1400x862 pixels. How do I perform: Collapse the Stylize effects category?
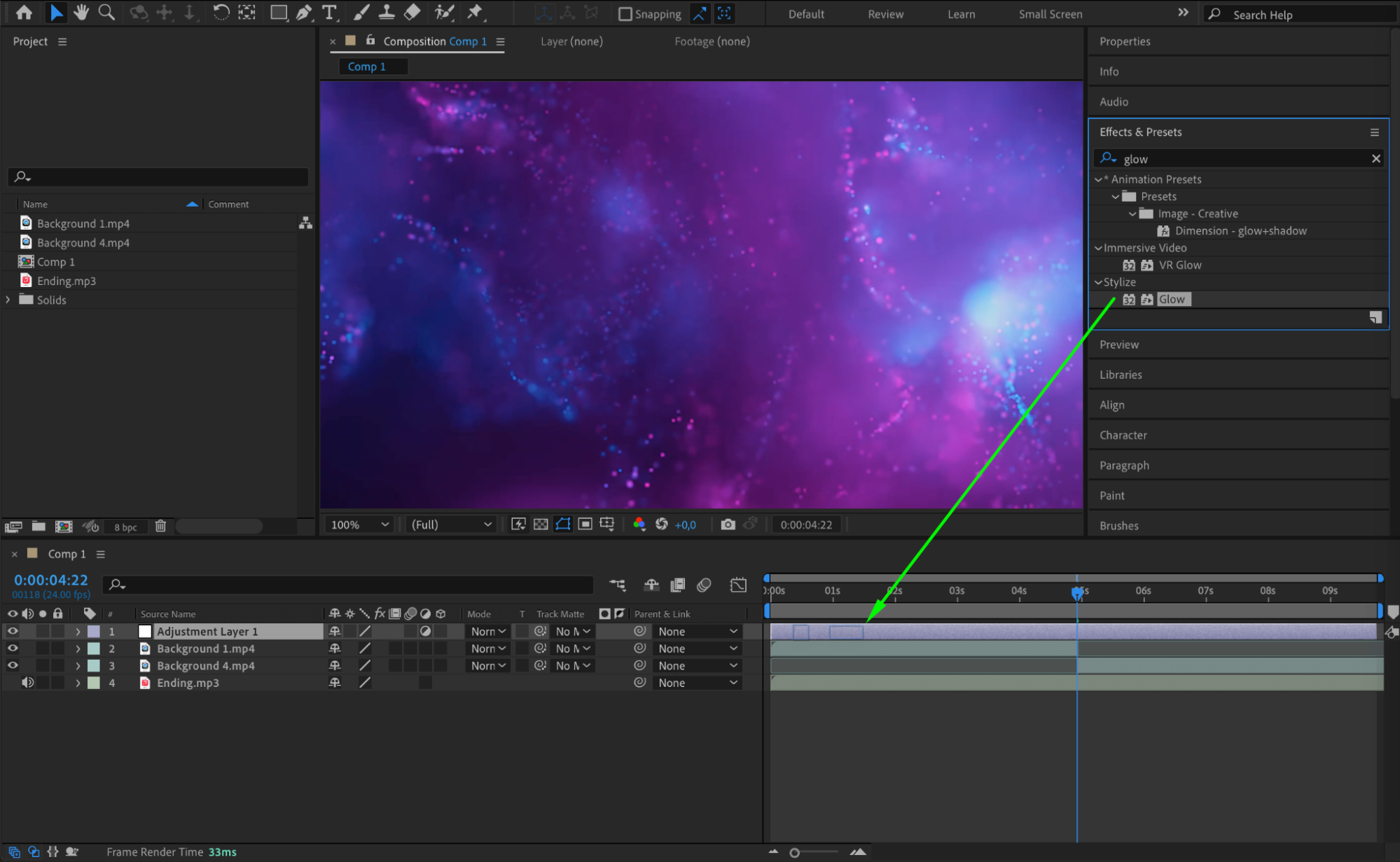click(x=1098, y=282)
